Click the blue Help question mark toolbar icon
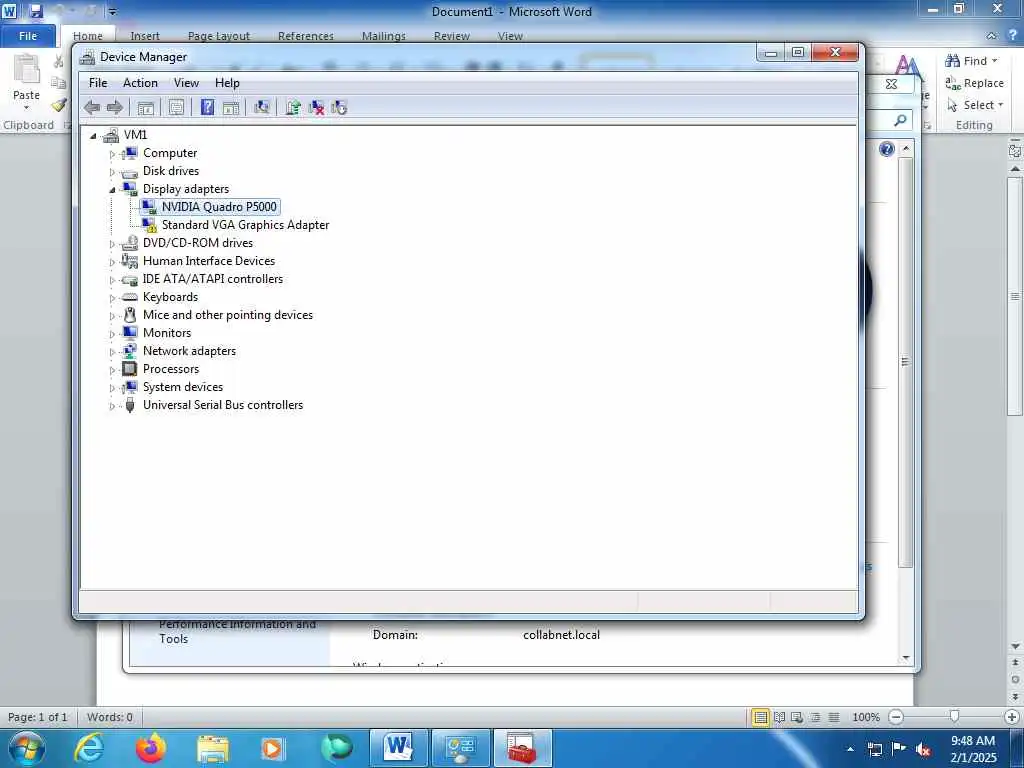The height and width of the screenshot is (768, 1024). 207,108
